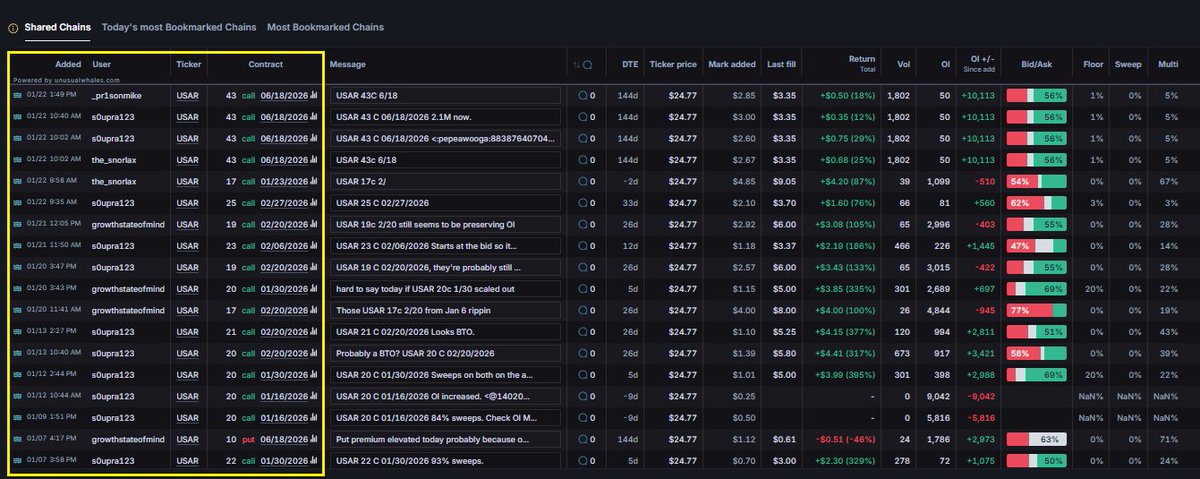This screenshot has width=1200, height=479.
Task: Click the 01/23/2026 contract date link
Action: coord(284,180)
